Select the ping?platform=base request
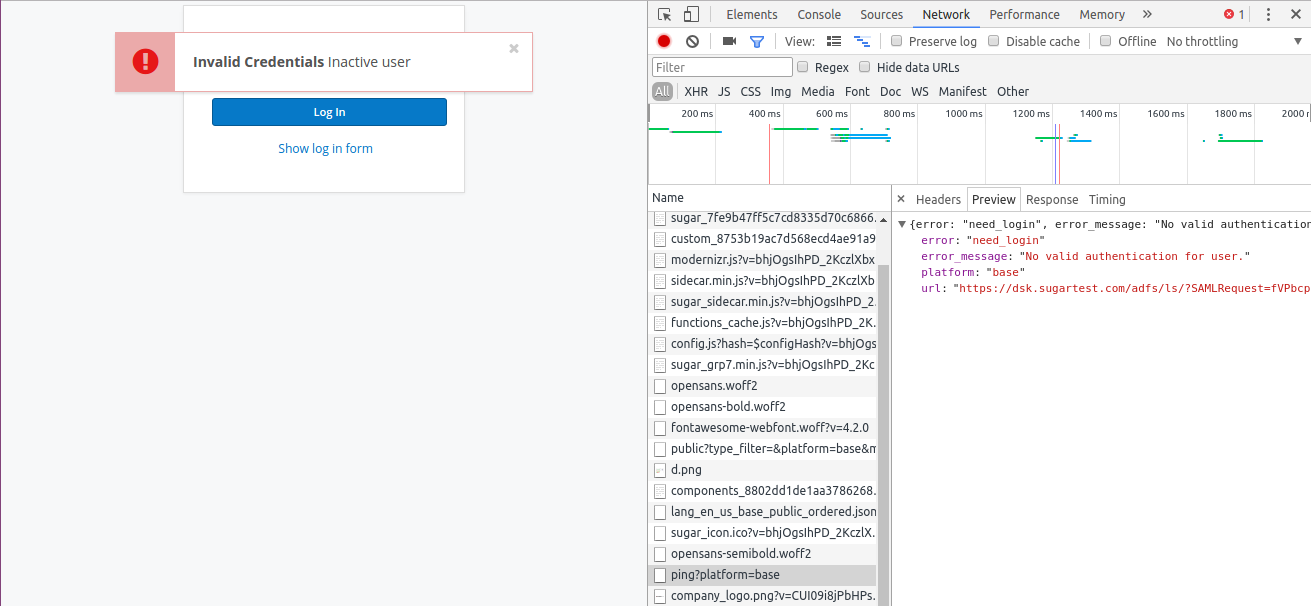 pos(762,575)
